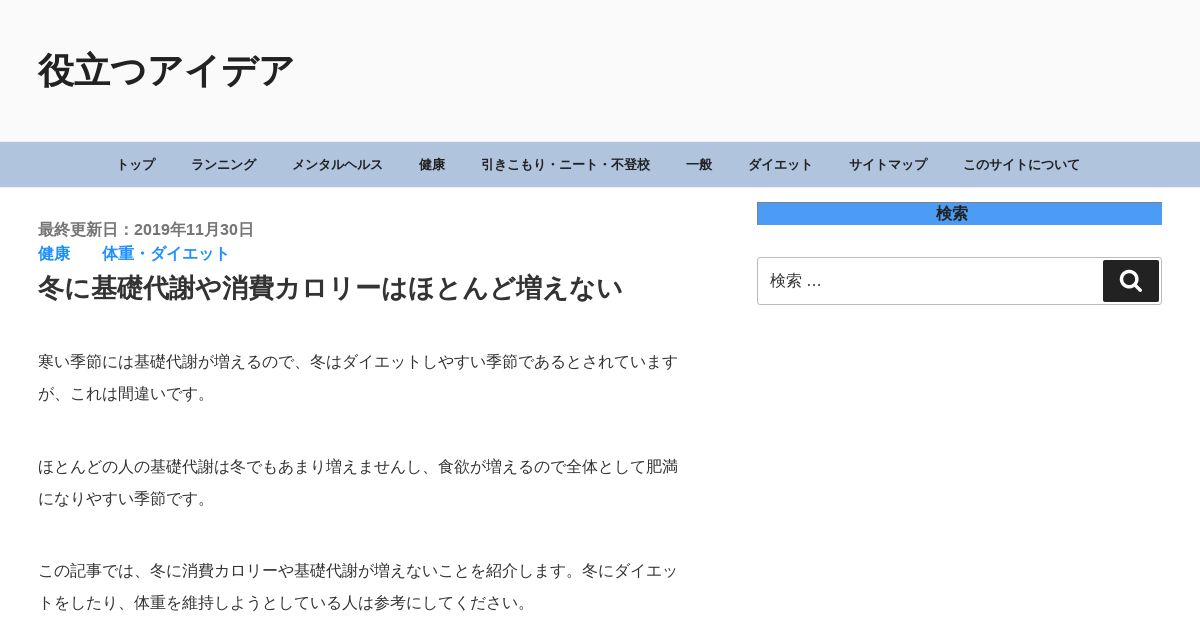Open the site title 役立つアイデア

[166, 71]
